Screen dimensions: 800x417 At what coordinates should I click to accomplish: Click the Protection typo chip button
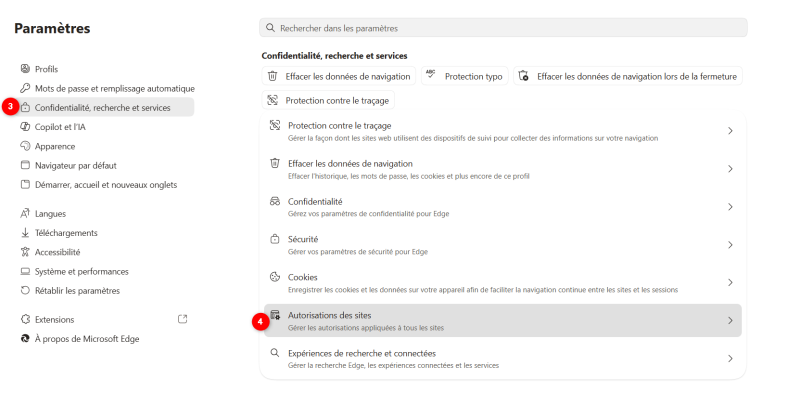pyautogui.click(x=464, y=76)
